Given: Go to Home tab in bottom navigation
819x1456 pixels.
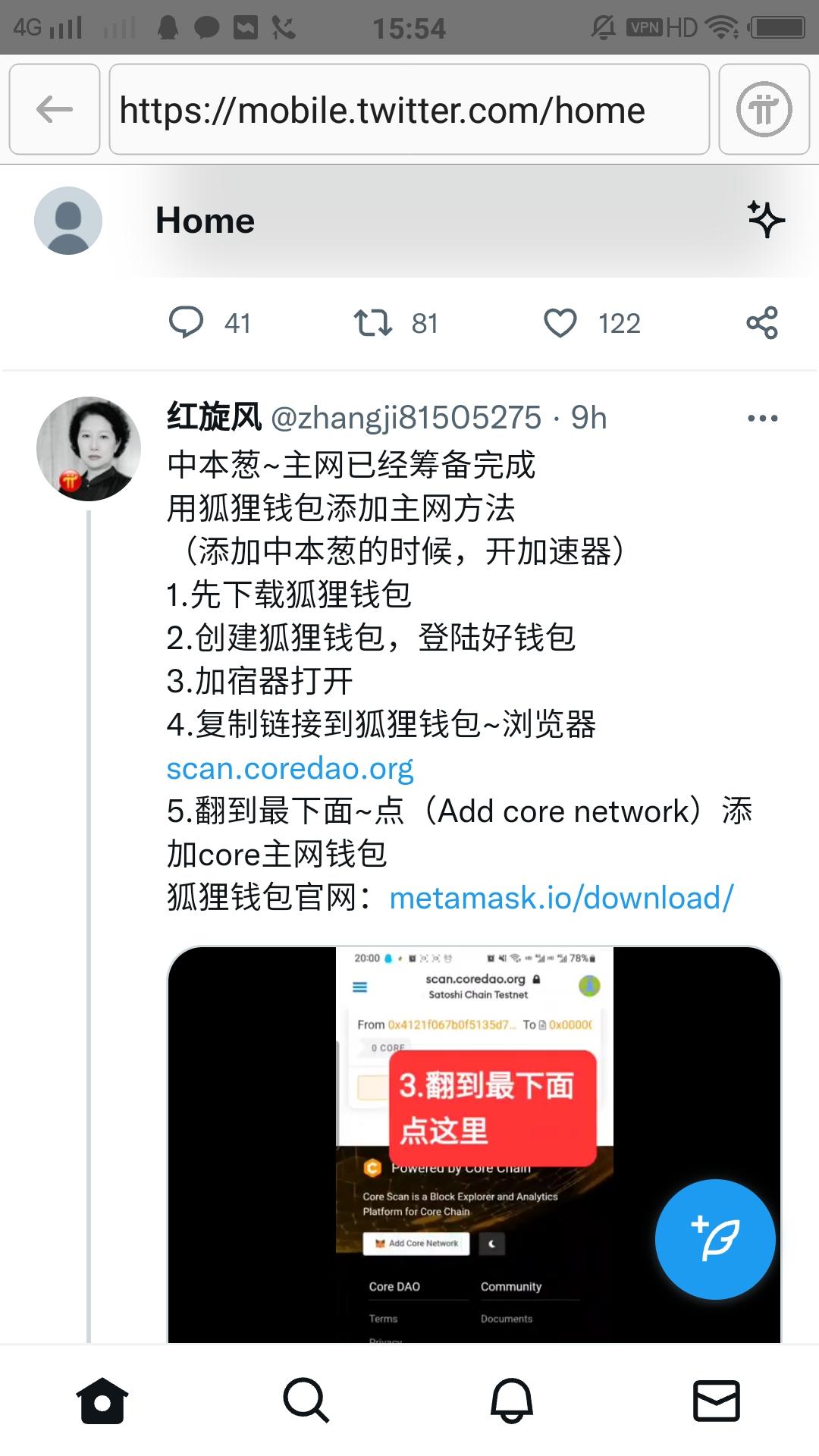Looking at the screenshot, I should click(102, 1401).
